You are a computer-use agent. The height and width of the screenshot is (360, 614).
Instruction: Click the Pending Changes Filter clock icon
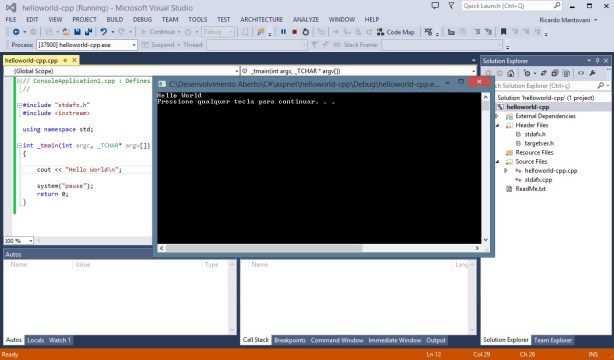527,73
